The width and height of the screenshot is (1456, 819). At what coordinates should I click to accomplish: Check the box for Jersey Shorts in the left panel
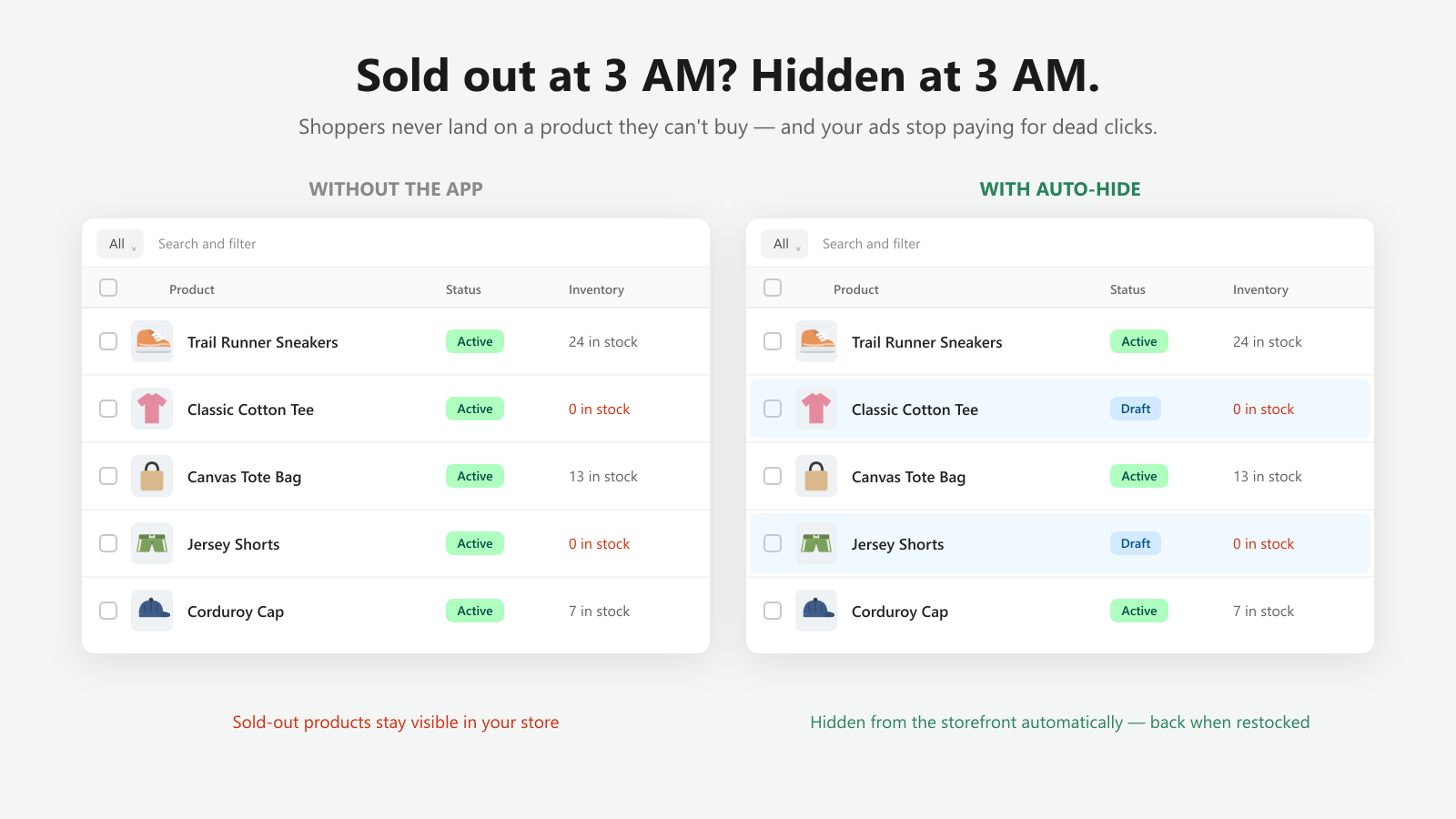click(x=108, y=543)
